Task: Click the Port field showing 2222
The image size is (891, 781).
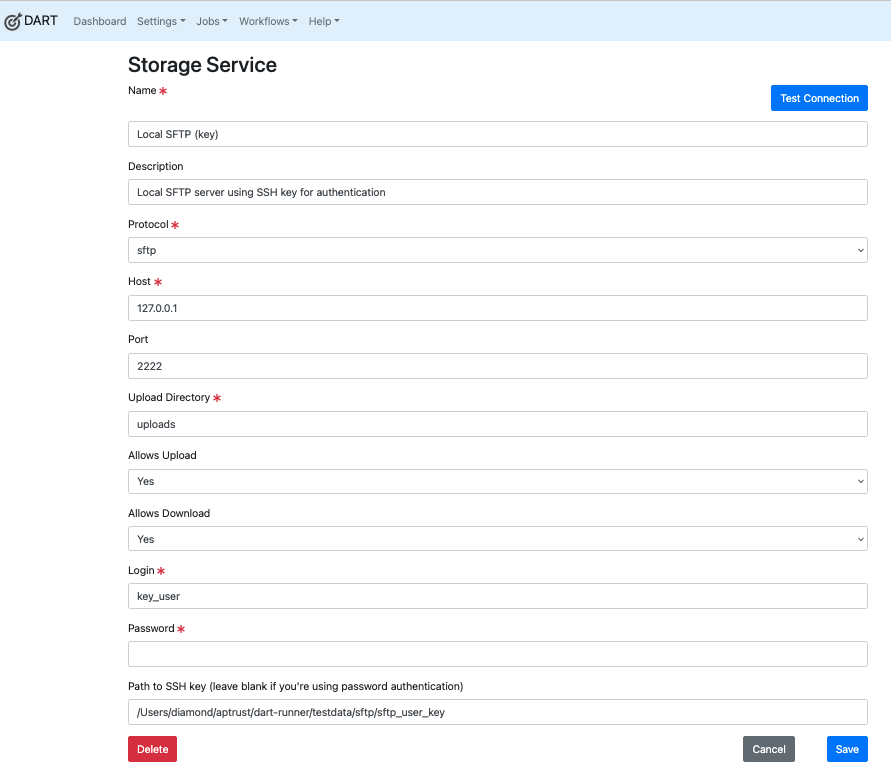Action: 497,366
